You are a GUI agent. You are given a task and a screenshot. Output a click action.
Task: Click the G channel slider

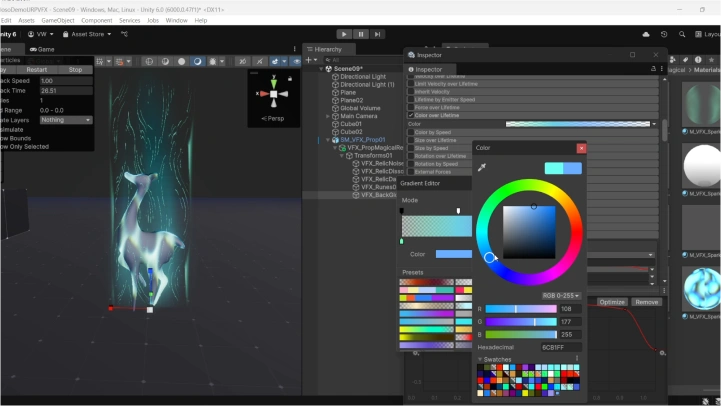(521, 322)
